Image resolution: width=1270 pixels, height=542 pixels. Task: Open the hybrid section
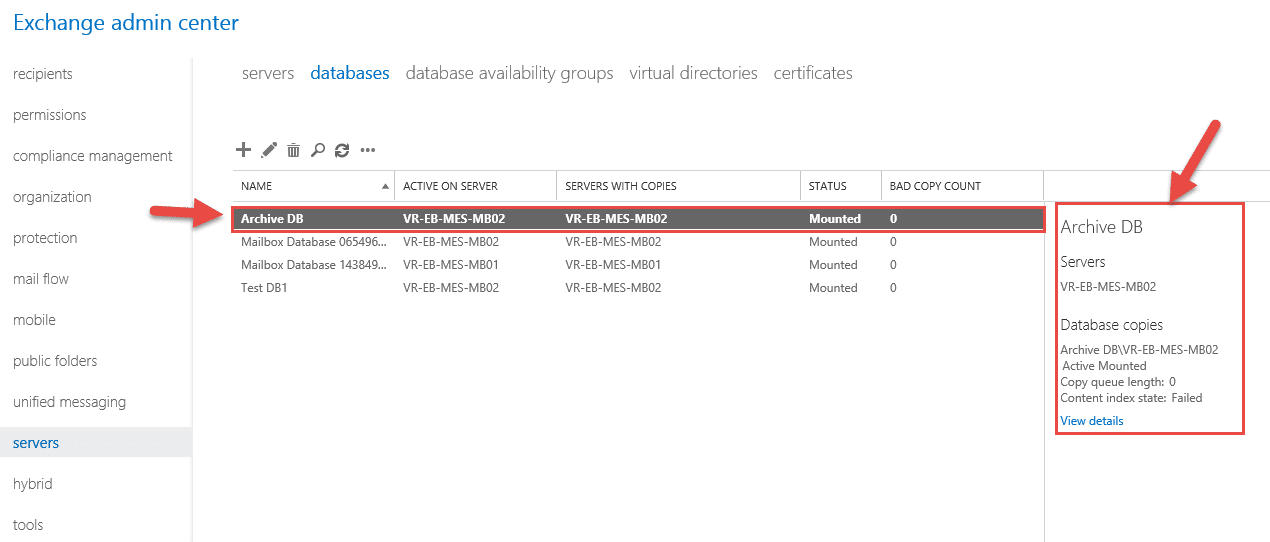pyautogui.click(x=33, y=484)
